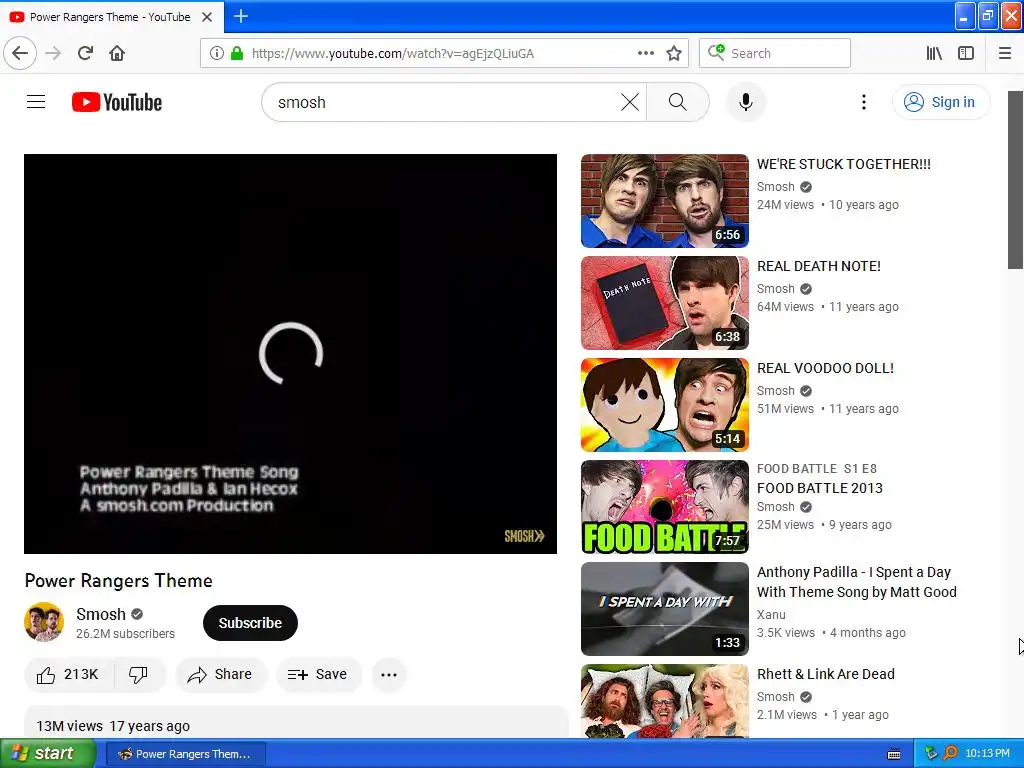1024x768 pixels.
Task: Open REAL VOODOO DOLL! video thumbnail
Action: click(664, 404)
